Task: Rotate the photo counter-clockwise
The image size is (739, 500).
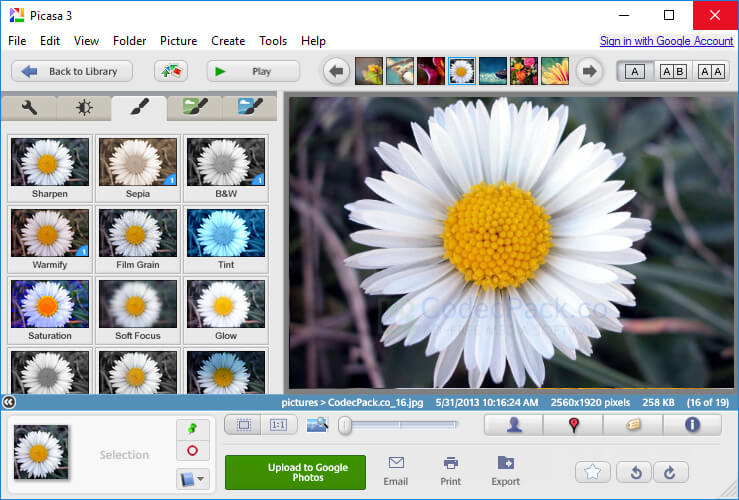Action: [x=634, y=472]
